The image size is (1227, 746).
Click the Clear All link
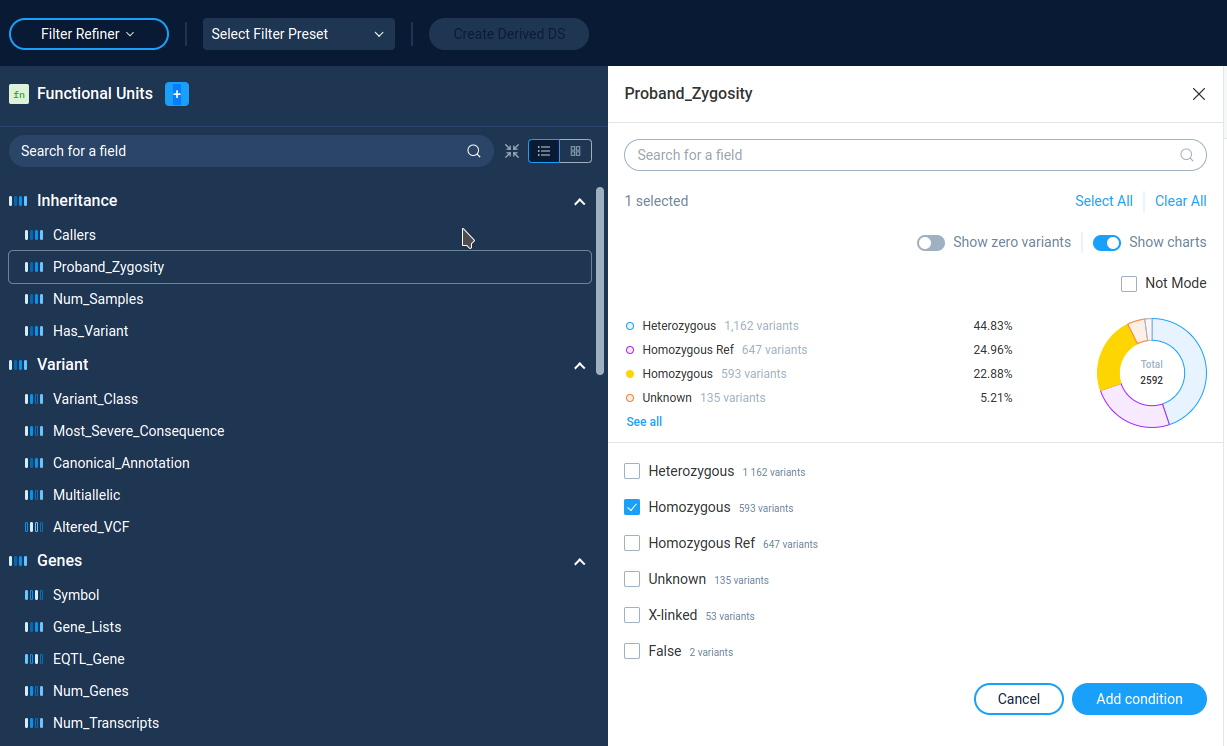(1181, 201)
